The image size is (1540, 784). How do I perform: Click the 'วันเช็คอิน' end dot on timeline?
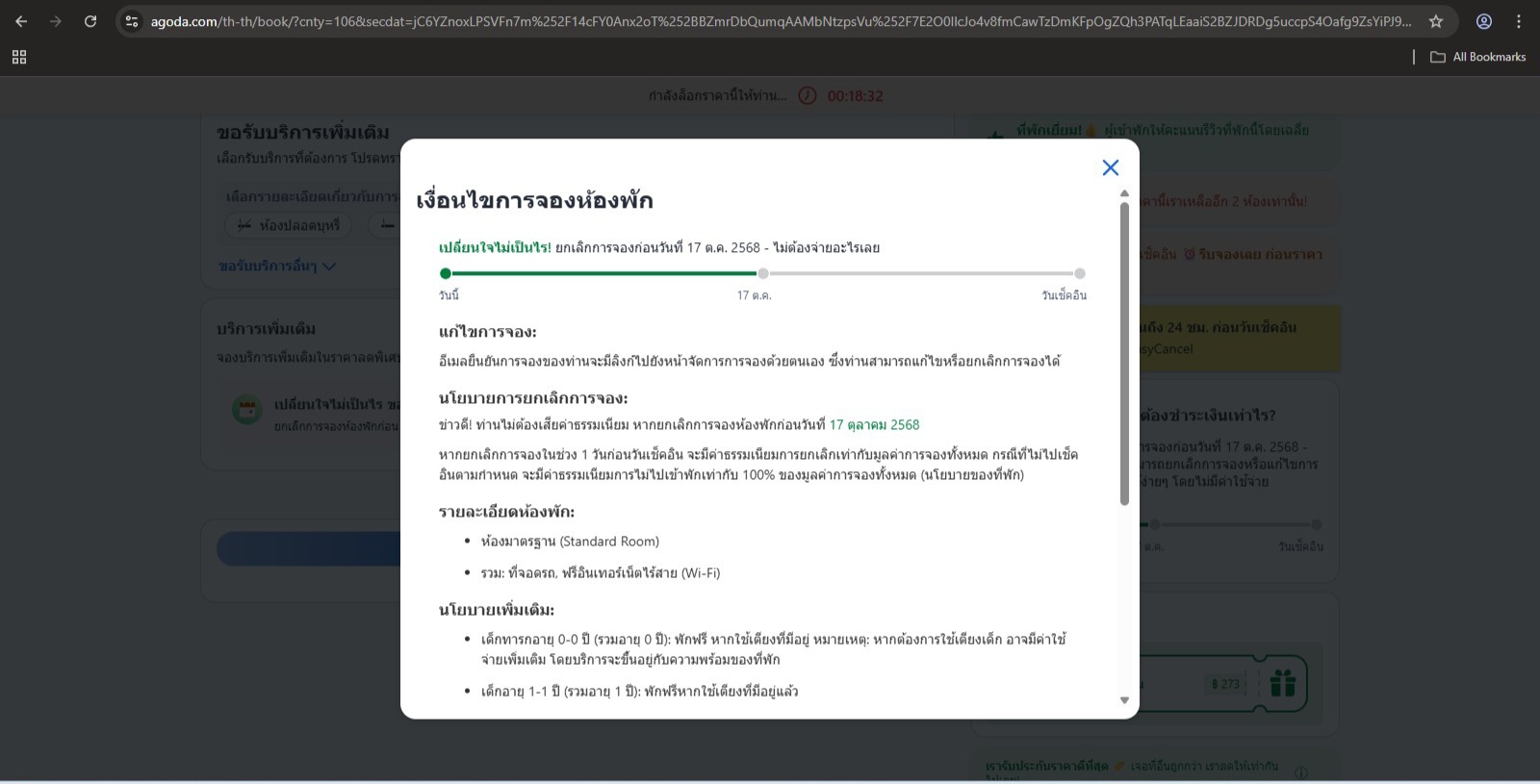point(1080,273)
